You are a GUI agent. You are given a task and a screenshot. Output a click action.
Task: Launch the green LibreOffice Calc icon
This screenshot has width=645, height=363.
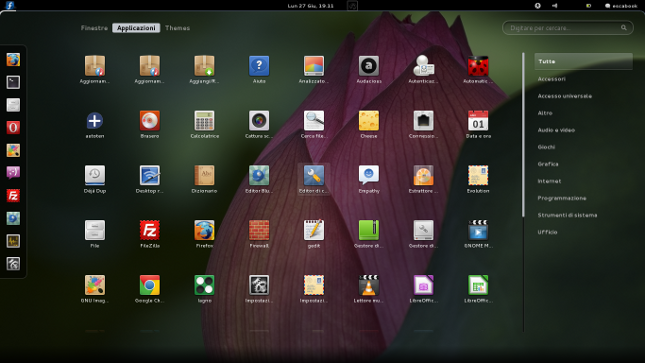click(x=478, y=285)
